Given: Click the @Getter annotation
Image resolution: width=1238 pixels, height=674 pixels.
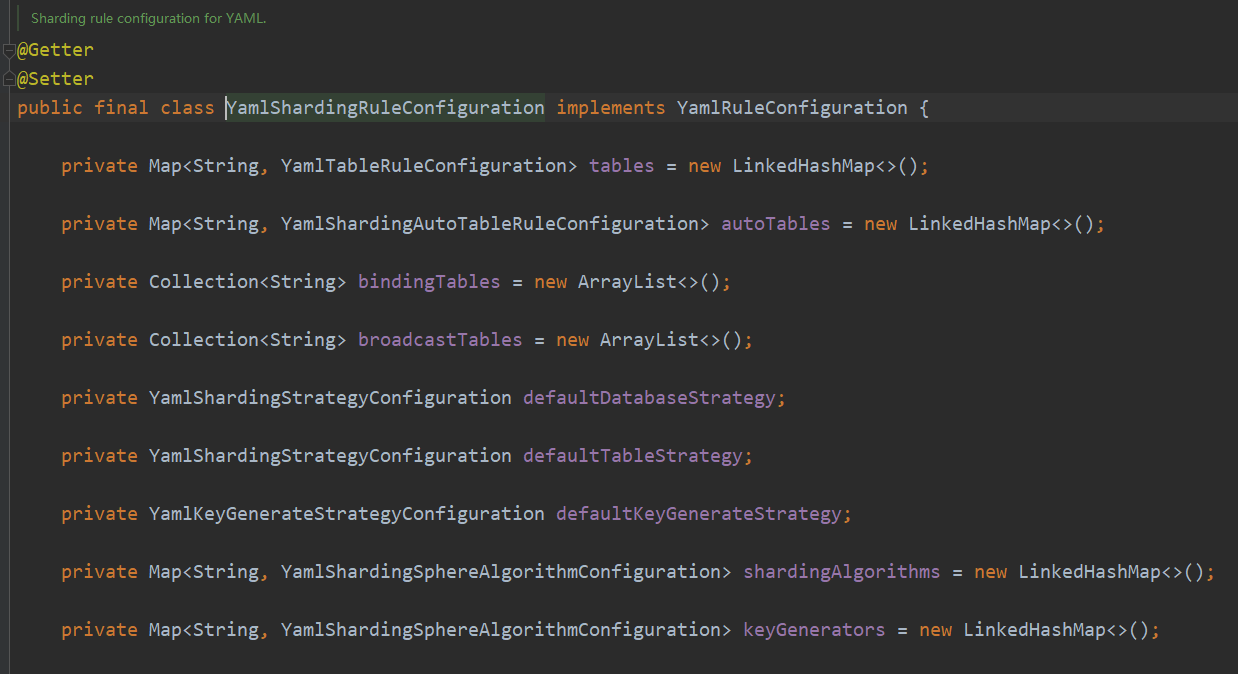Looking at the screenshot, I should click(55, 50).
